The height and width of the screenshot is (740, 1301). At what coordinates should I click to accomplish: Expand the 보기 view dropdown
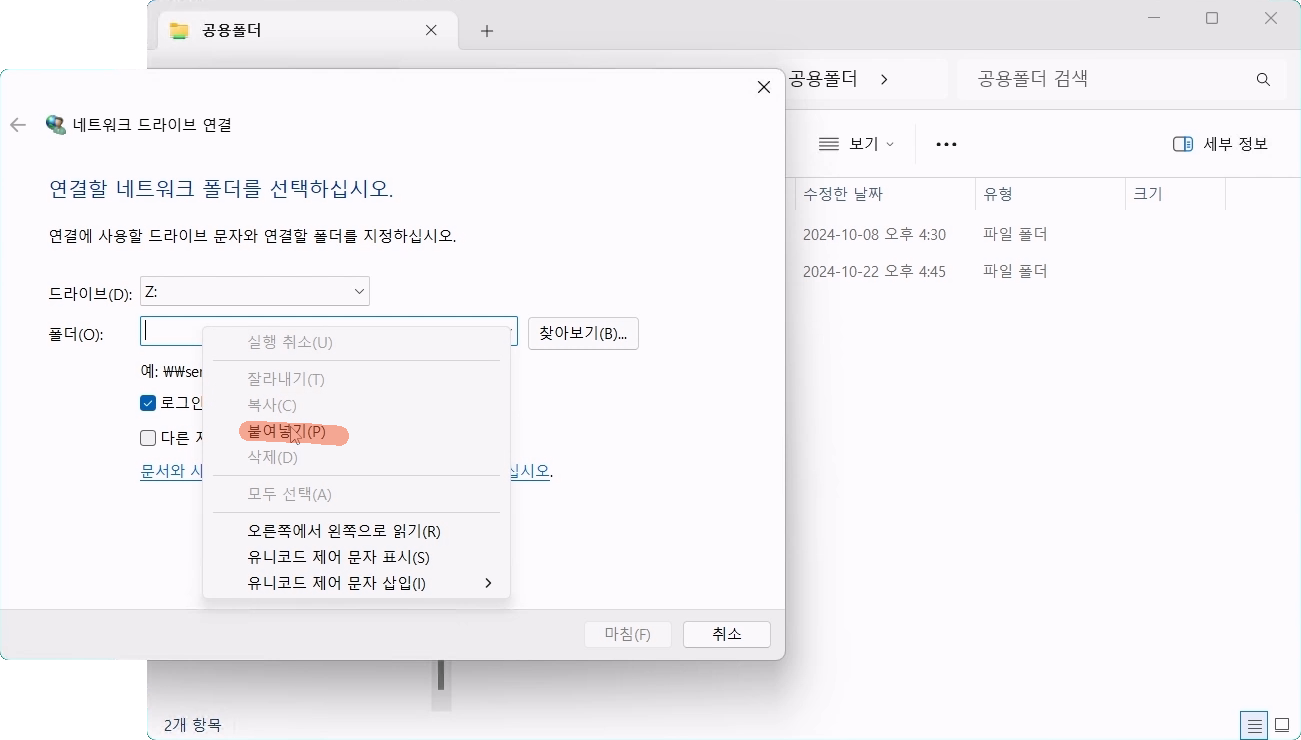click(x=856, y=144)
